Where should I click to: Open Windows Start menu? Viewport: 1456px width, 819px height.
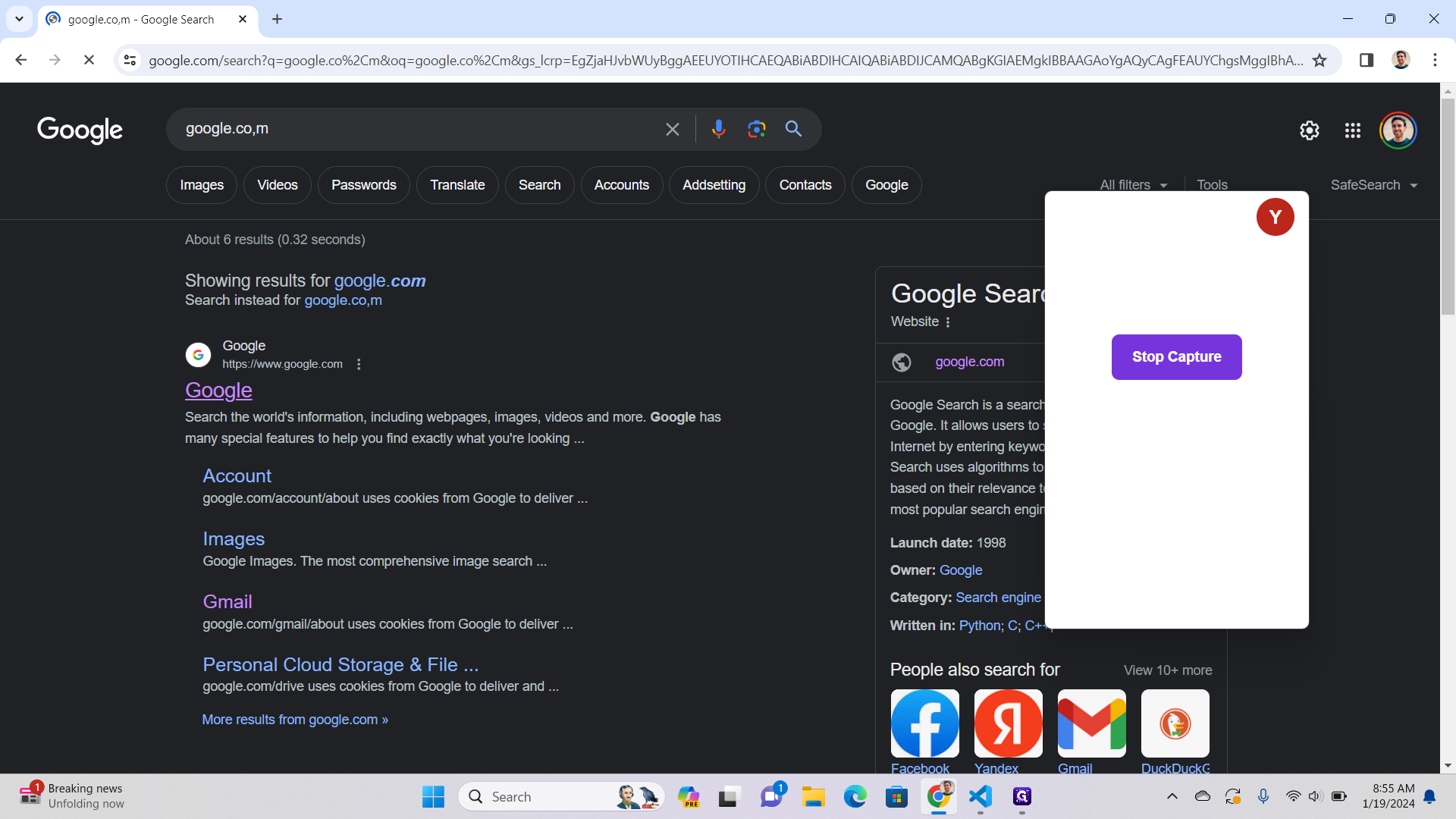point(433,796)
